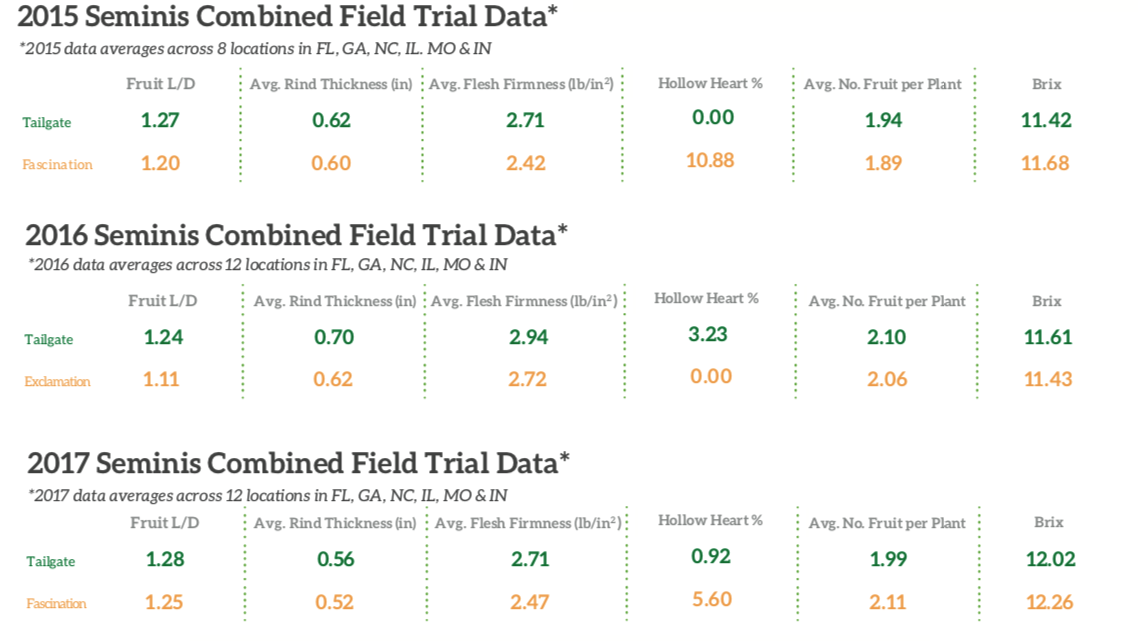
Task: Select the Brix value 12.26
Action: [1048, 603]
